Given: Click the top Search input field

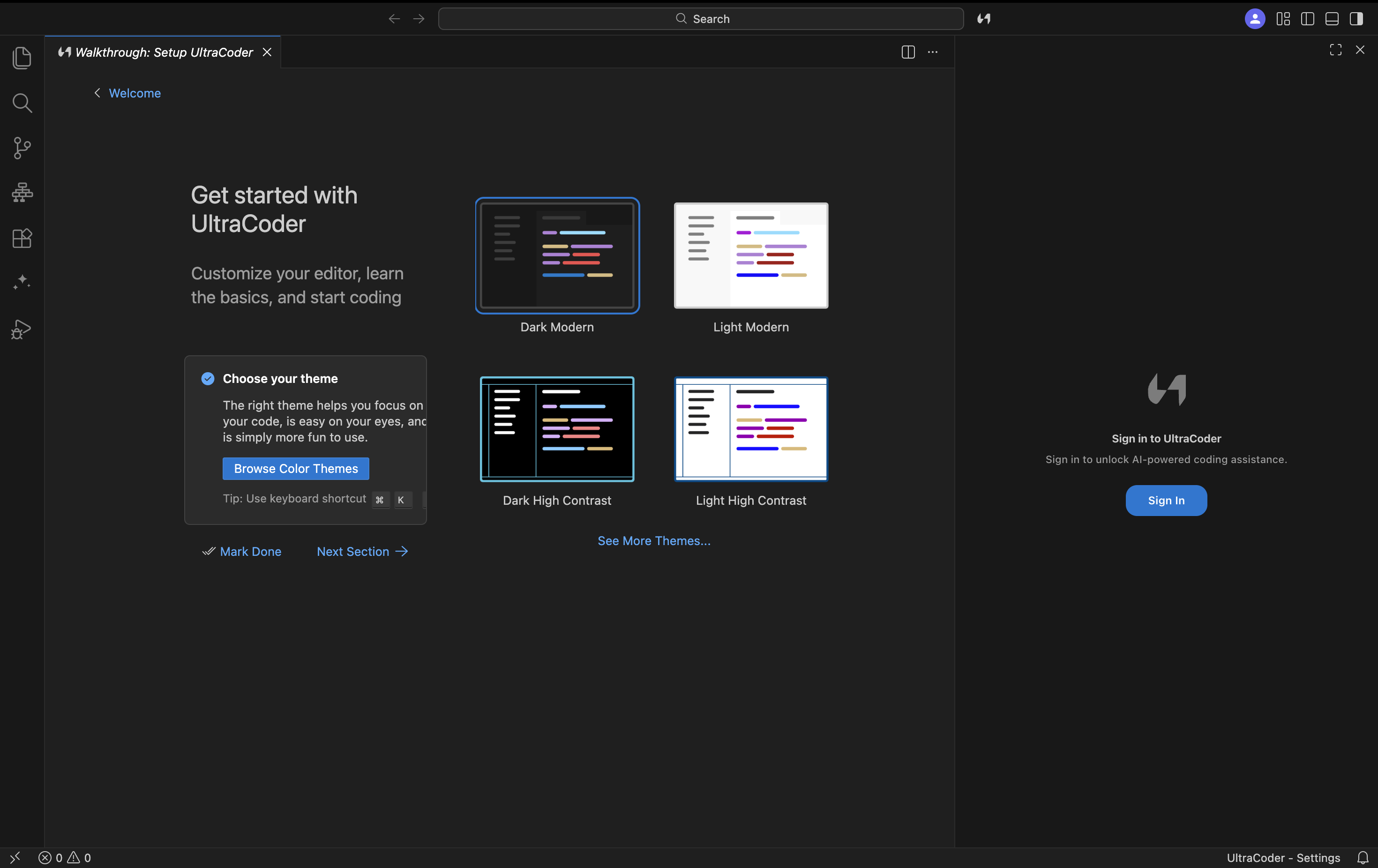Looking at the screenshot, I should (x=701, y=19).
